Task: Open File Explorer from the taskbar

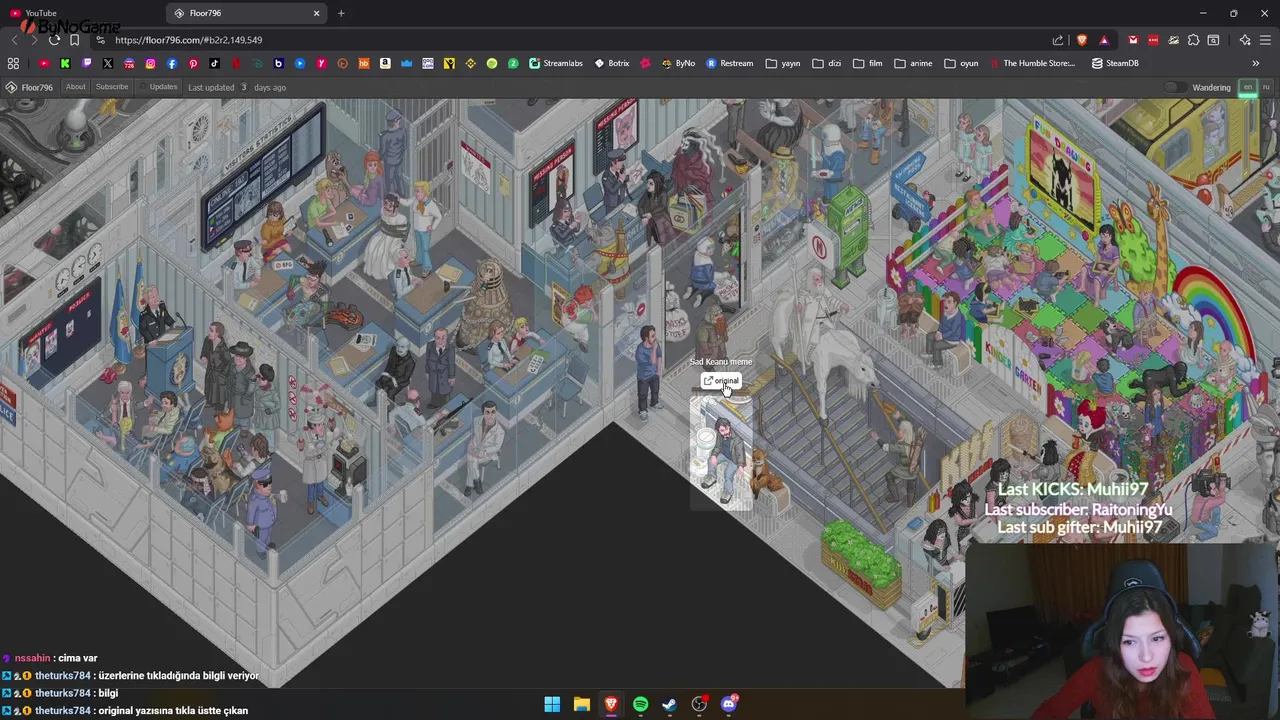Action: pyautogui.click(x=581, y=704)
